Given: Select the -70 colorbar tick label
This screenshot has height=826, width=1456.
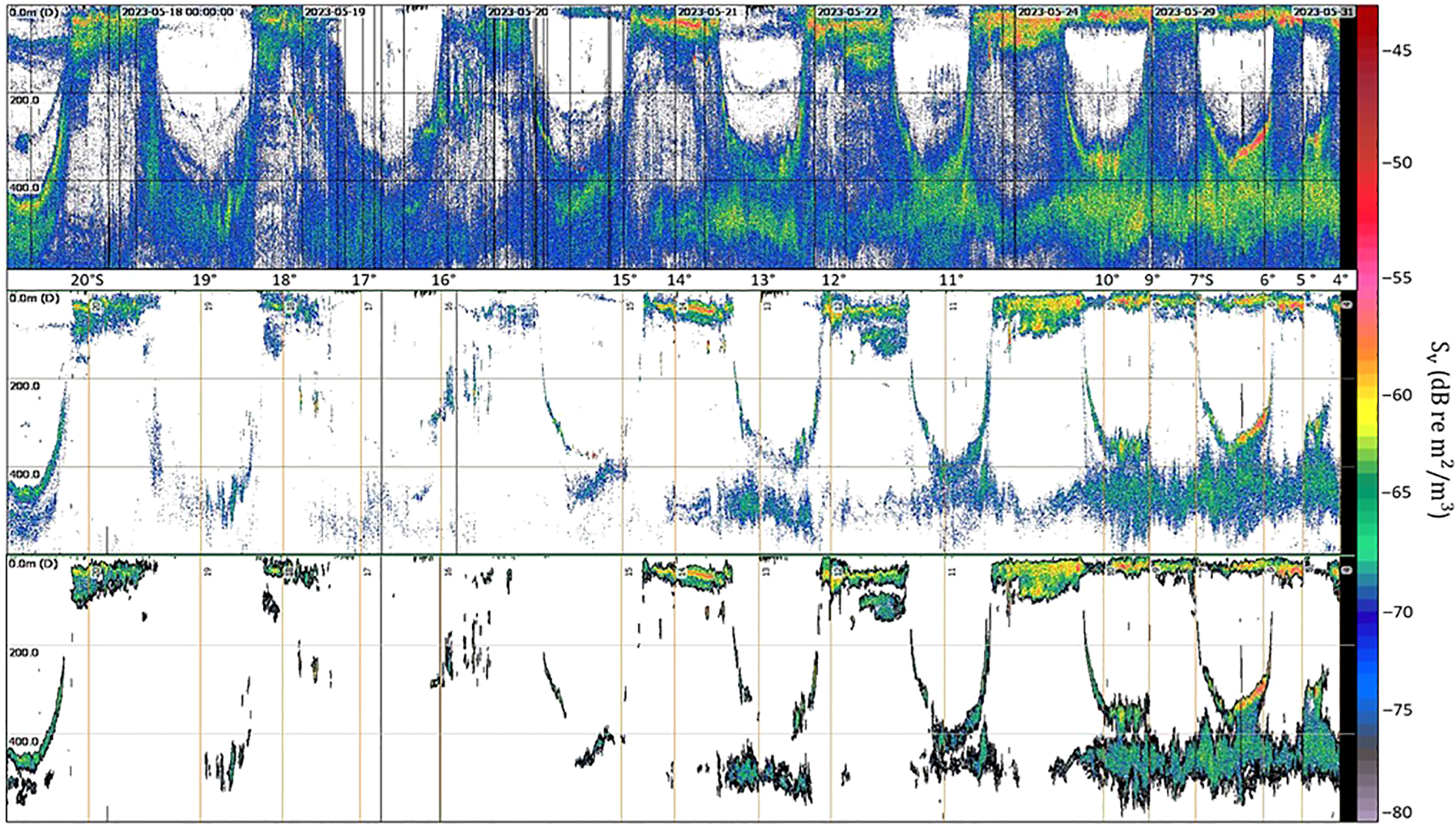Looking at the screenshot, I should click(x=1396, y=612).
